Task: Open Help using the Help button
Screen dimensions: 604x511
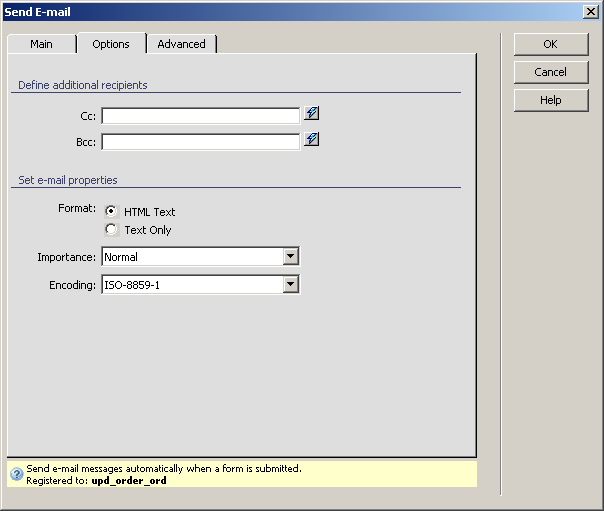Action: 550,100
